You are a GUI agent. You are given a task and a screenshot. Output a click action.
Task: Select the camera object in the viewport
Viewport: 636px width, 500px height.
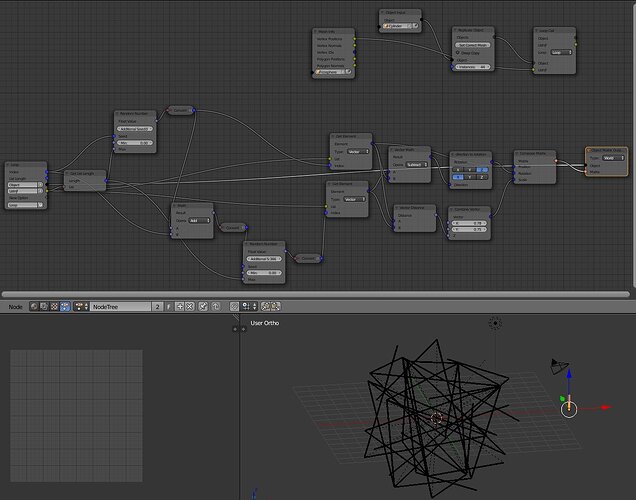point(559,366)
